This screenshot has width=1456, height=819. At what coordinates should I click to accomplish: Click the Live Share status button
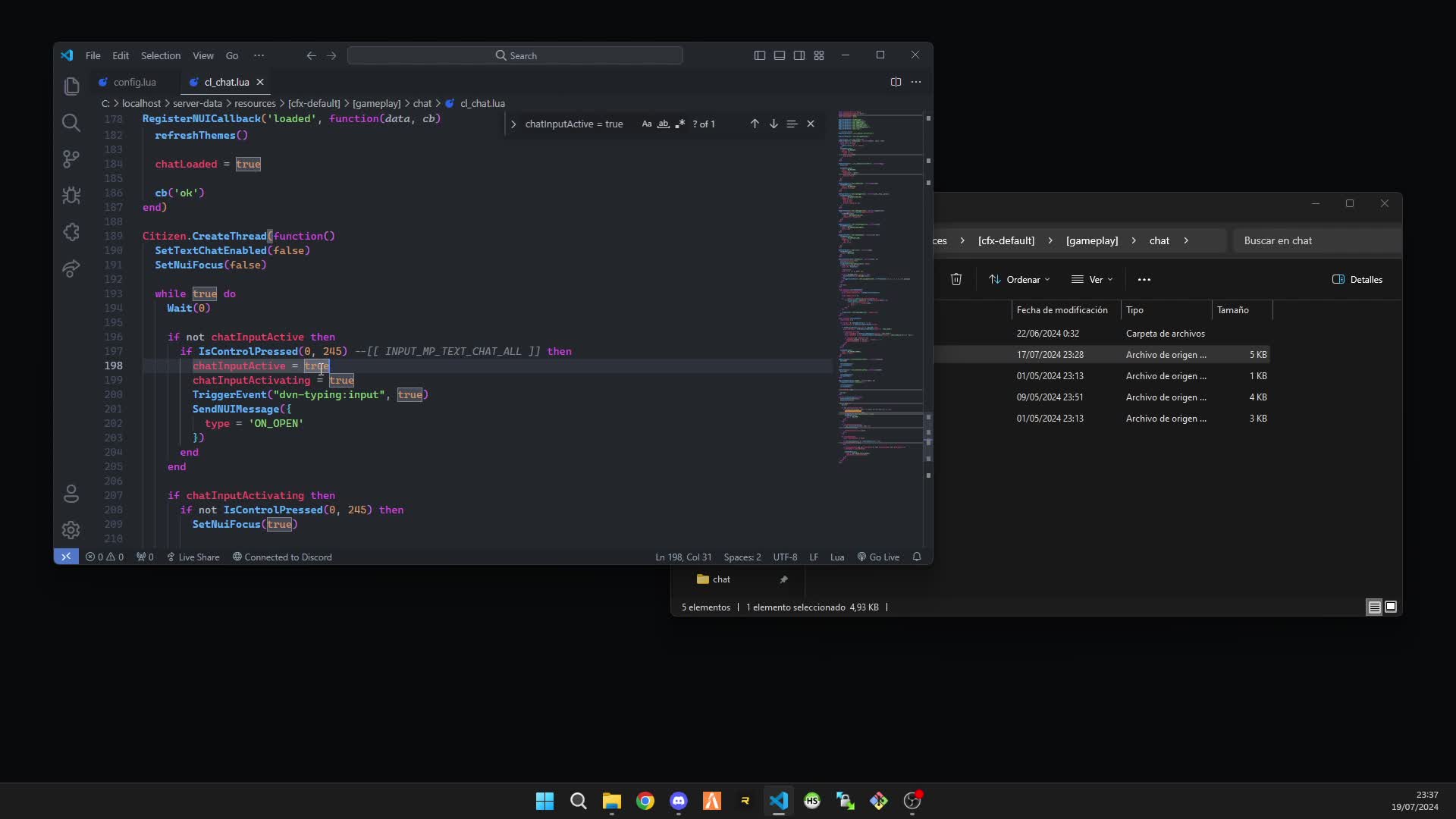pyautogui.click(x=193, y=557)
